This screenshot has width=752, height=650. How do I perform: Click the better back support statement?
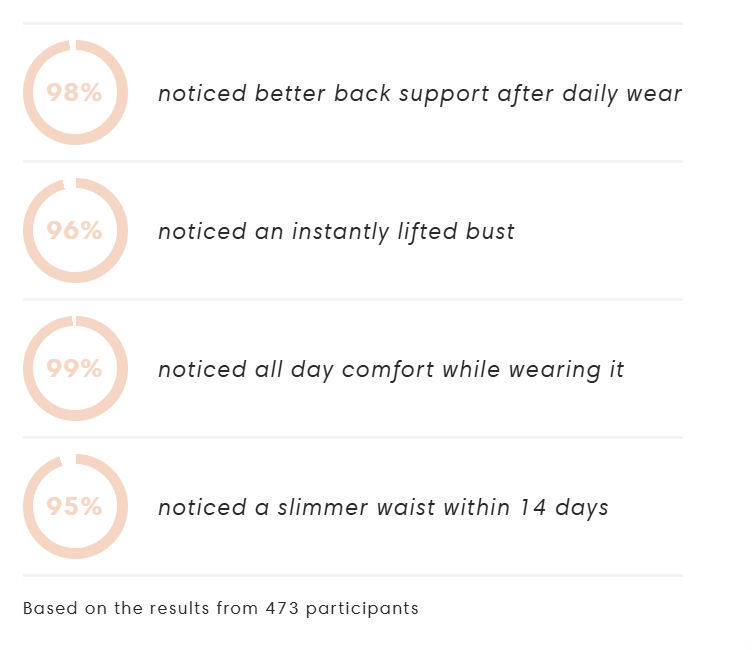(x=419, y=94)
